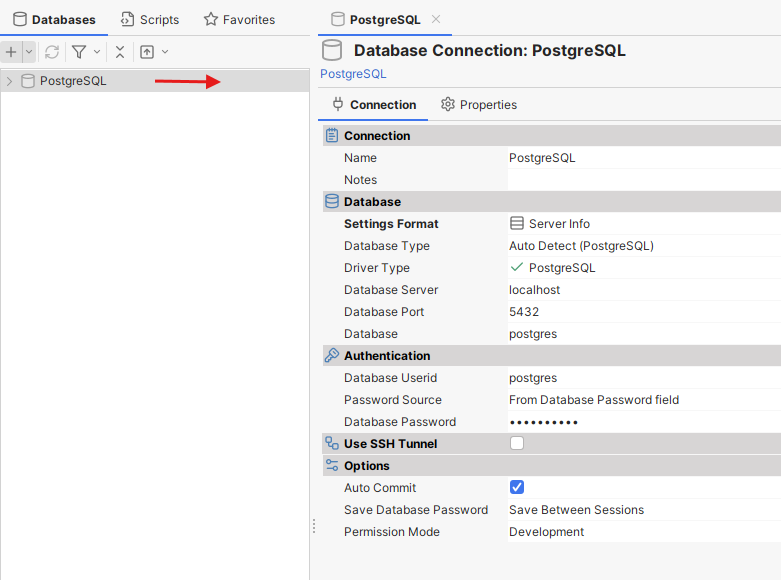This screenshot has width=781, height=580.
Task: Click the PostgreSQL breadcrumb link
Action: 353,74
